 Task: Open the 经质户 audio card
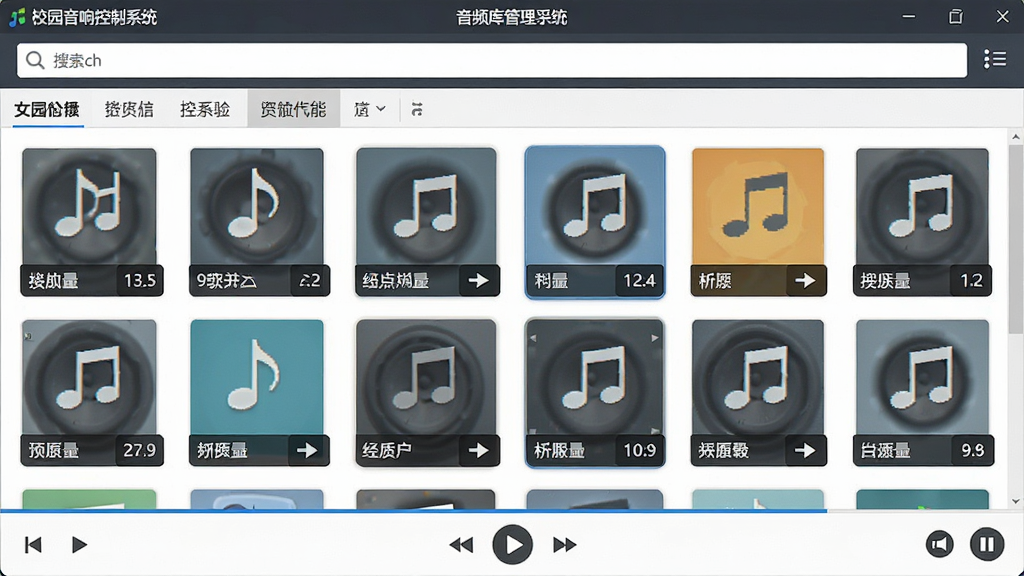click(426, 392)
